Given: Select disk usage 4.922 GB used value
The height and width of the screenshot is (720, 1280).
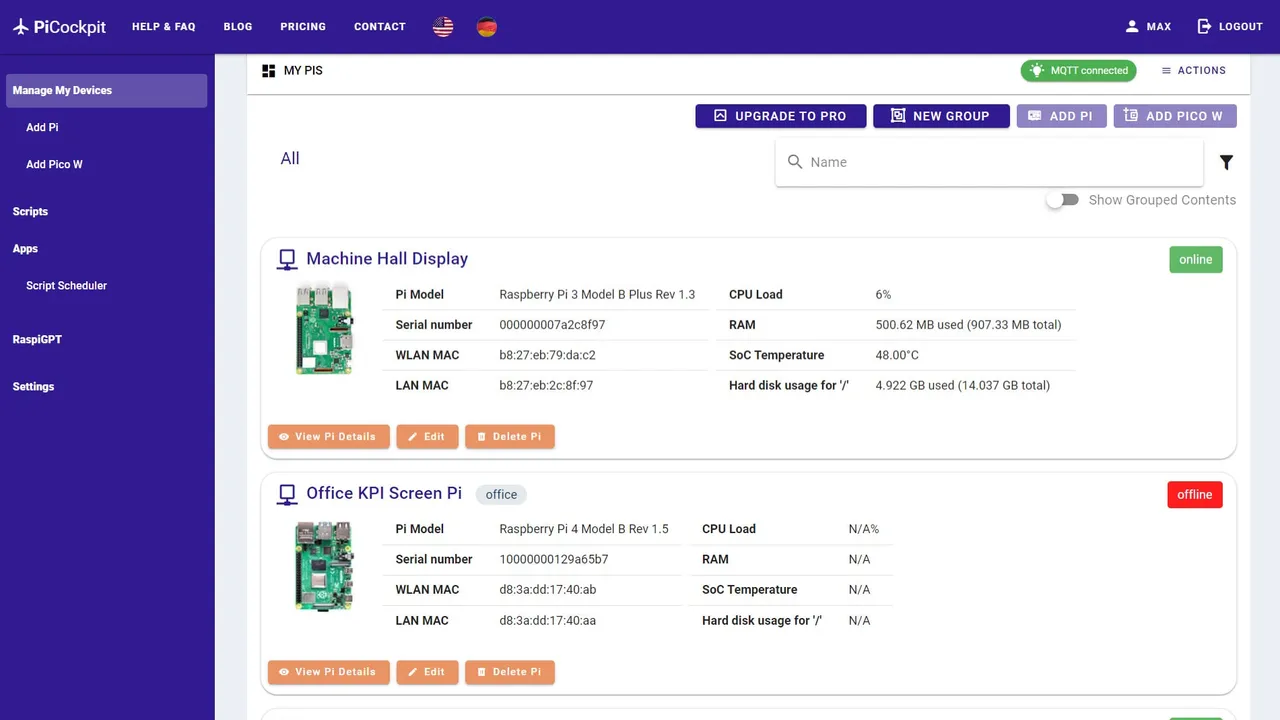Looking at the screenshot, I should (962, 386).
